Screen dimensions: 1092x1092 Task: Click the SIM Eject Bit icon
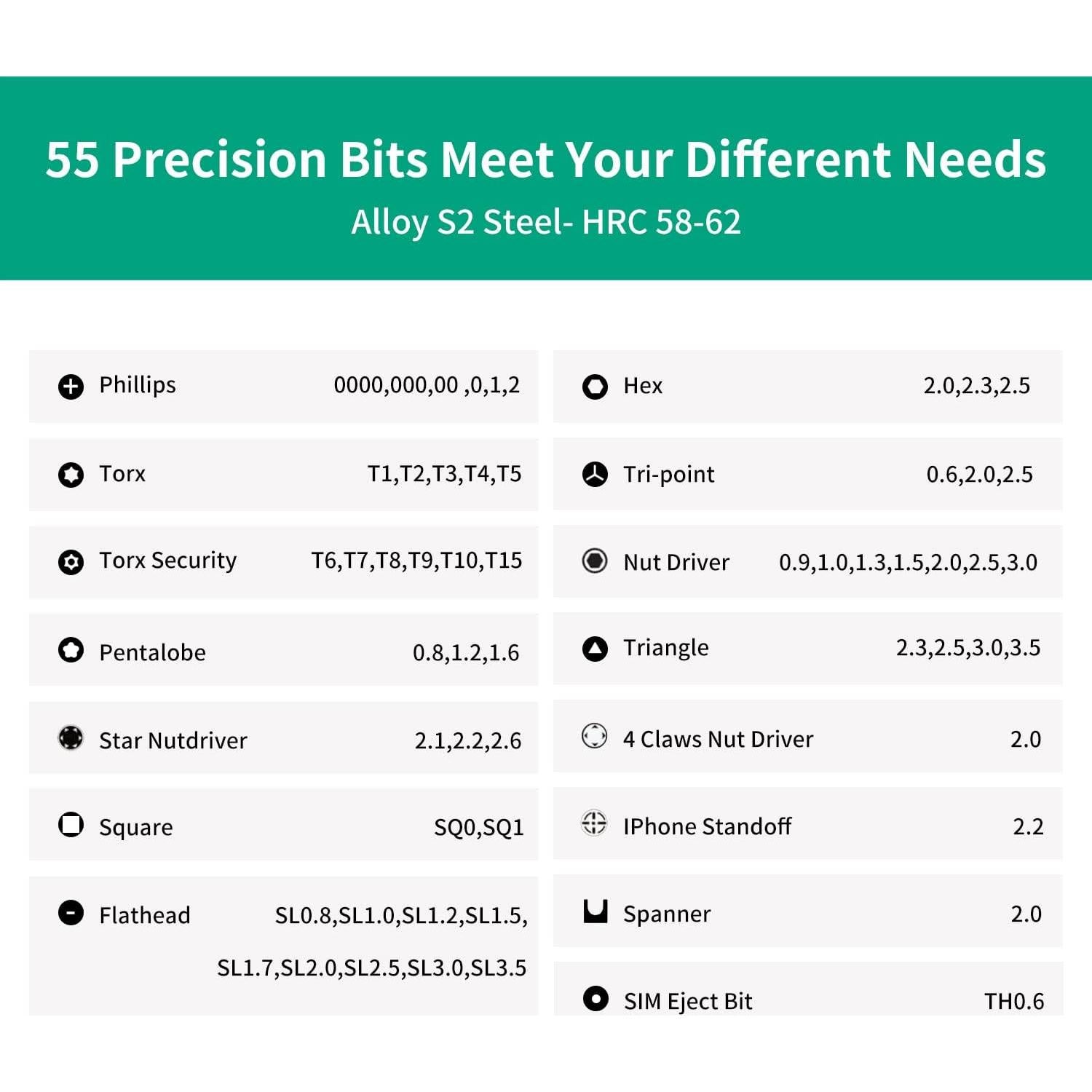596,998
